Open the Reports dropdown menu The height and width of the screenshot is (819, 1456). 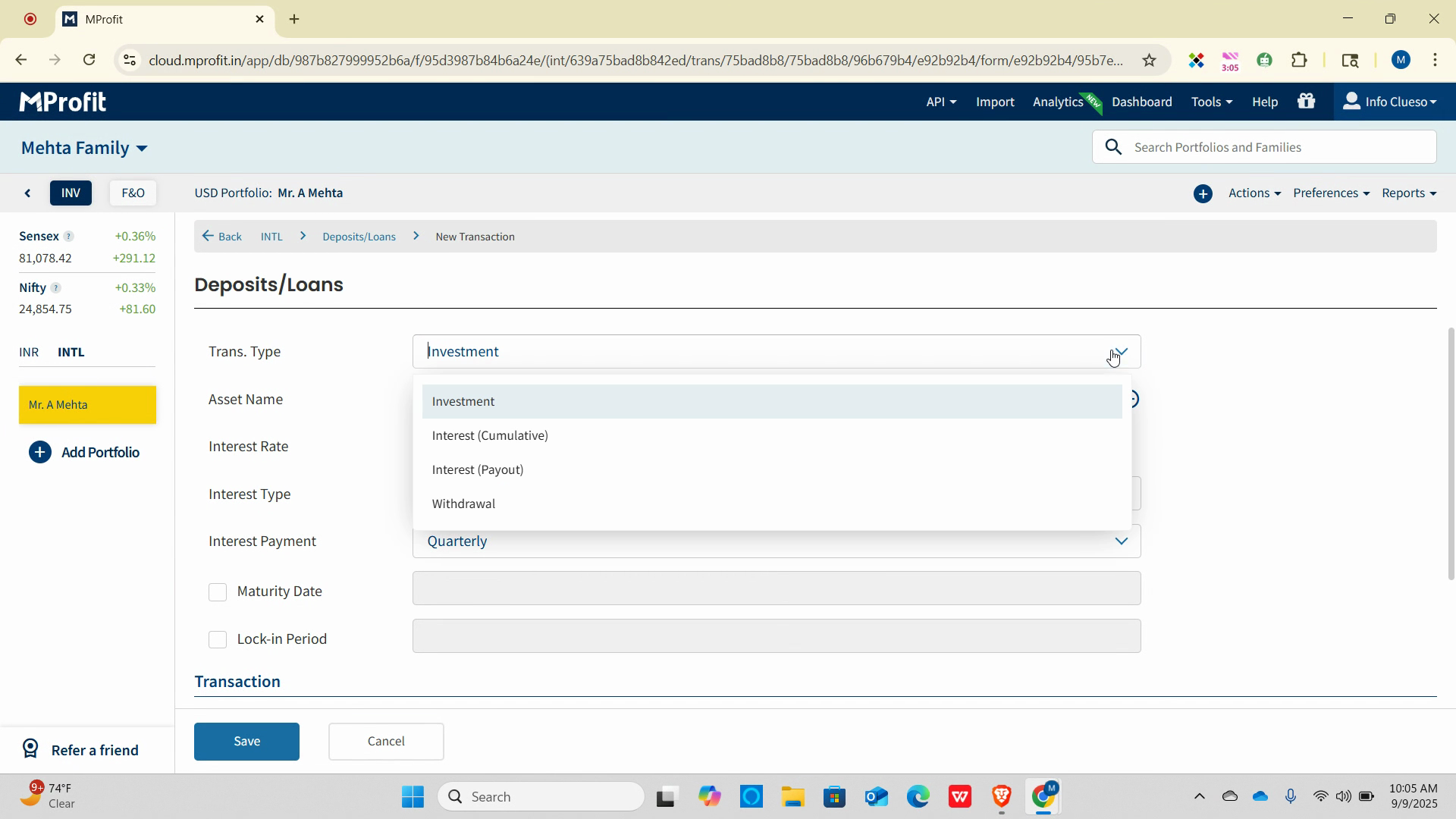point(1408,193)
